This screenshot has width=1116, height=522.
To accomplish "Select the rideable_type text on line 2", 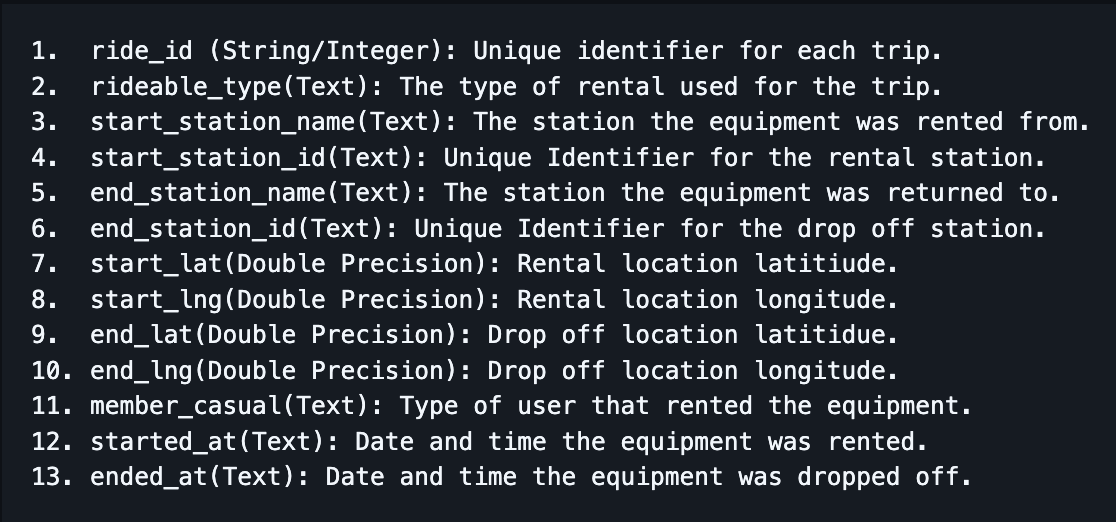I will pos(185,87).
